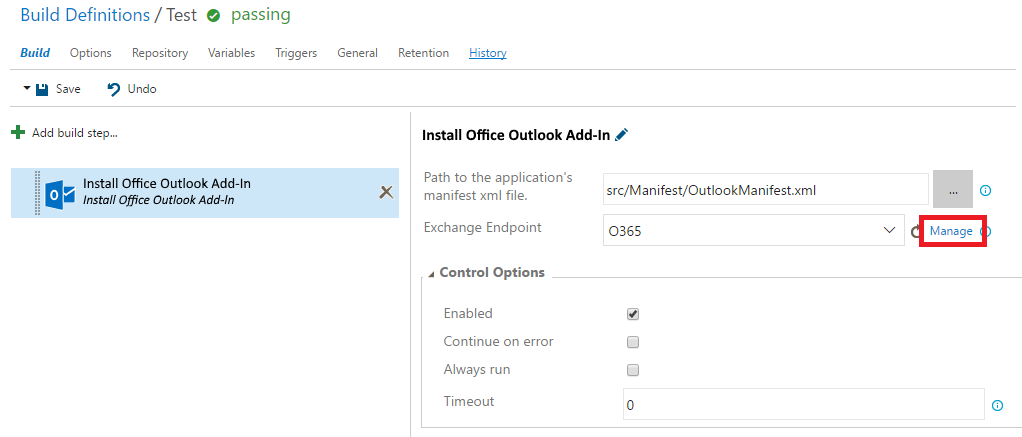1022x437 pixels.
Task: Expand the Save dropdown arrow
Action: click(x=27, y=88)
